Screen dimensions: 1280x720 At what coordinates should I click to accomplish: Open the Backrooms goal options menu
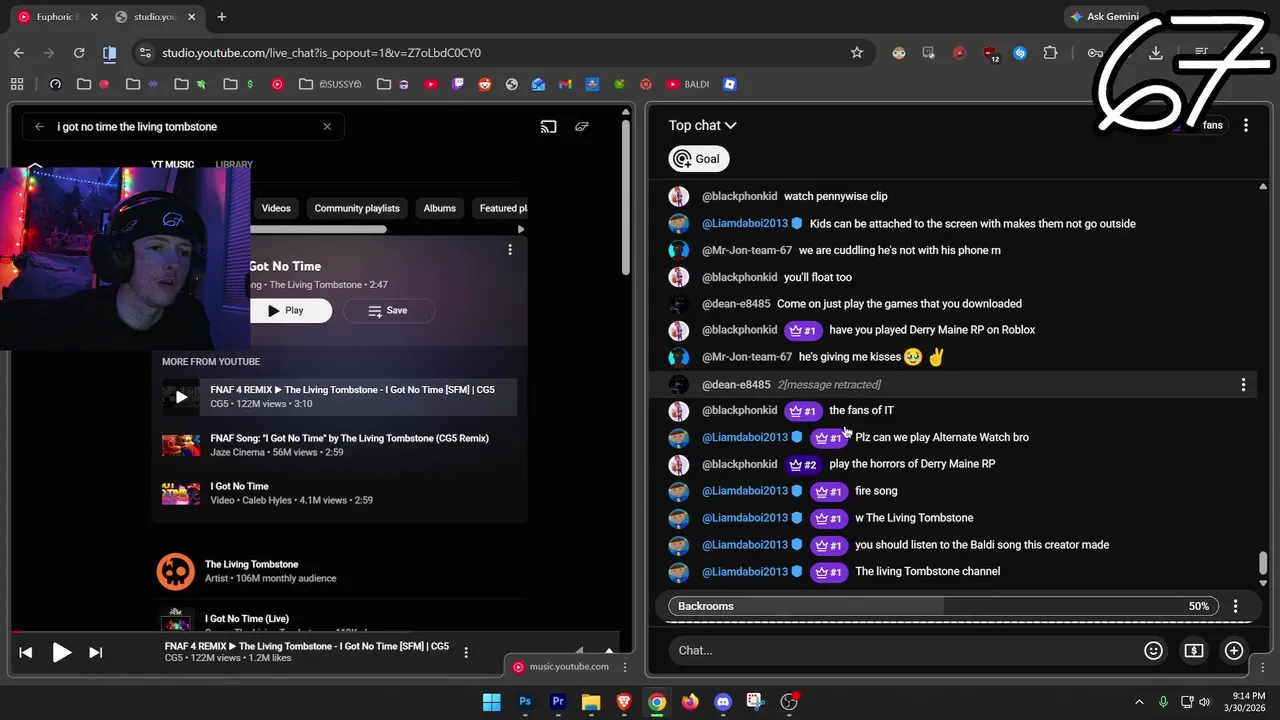click(x=1235, y=606)
